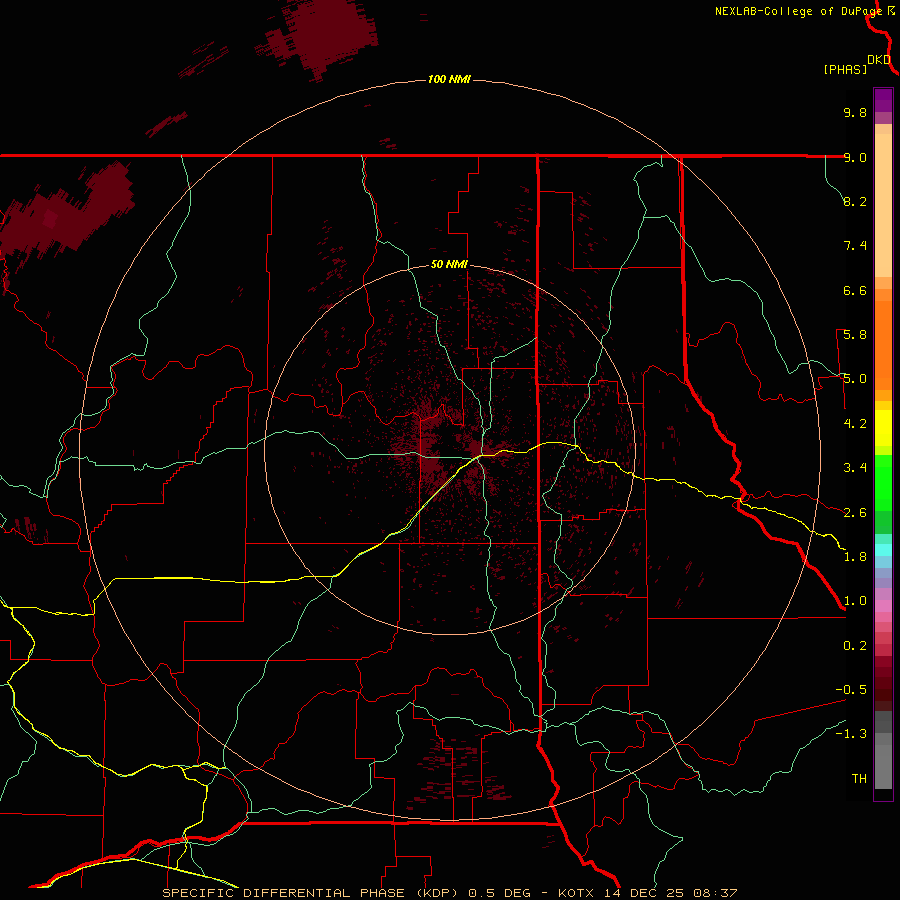Select the 4.2 value on the scale
Screen dimensions: 900x900
[855, 423]
